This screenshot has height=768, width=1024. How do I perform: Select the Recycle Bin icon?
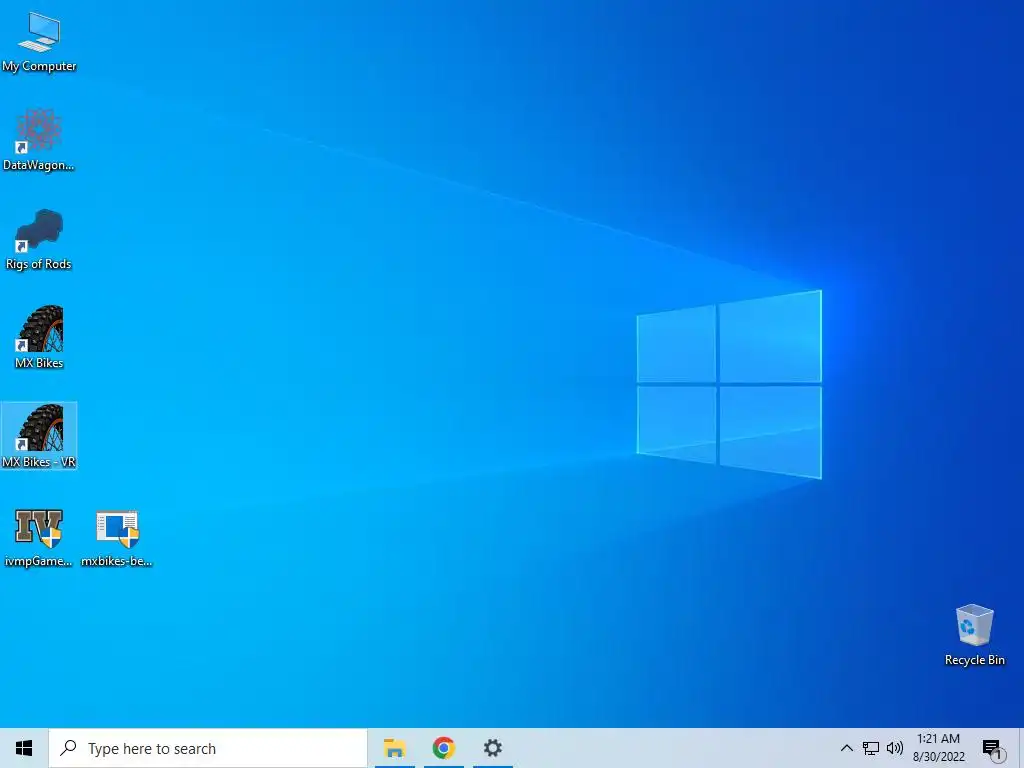point(974,635)
